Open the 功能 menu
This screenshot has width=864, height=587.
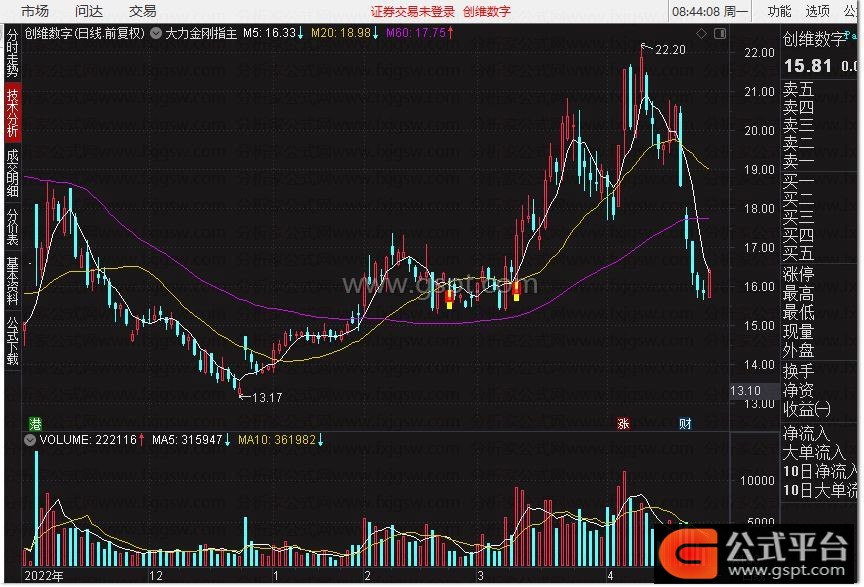click(x=779, y=11)
